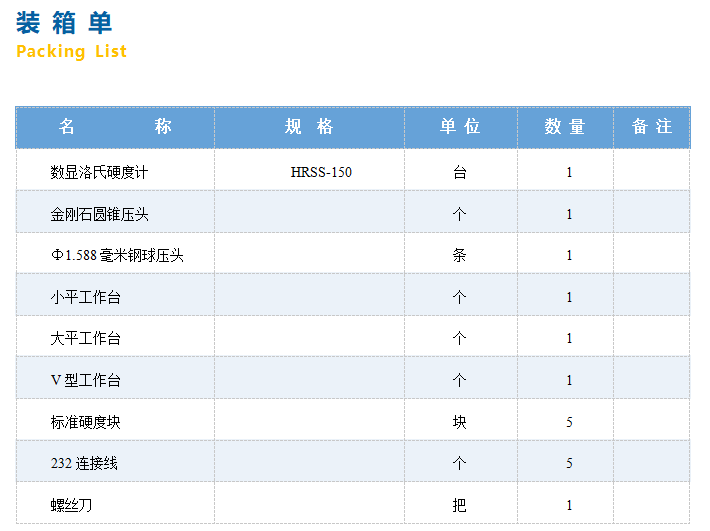710x531 pixels.
Task: Select the unit cell showing 把
Action: (x=460, y=505)
